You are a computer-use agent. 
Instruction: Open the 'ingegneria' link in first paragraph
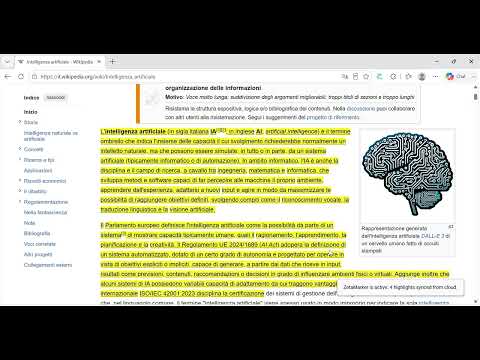point(232,171)
